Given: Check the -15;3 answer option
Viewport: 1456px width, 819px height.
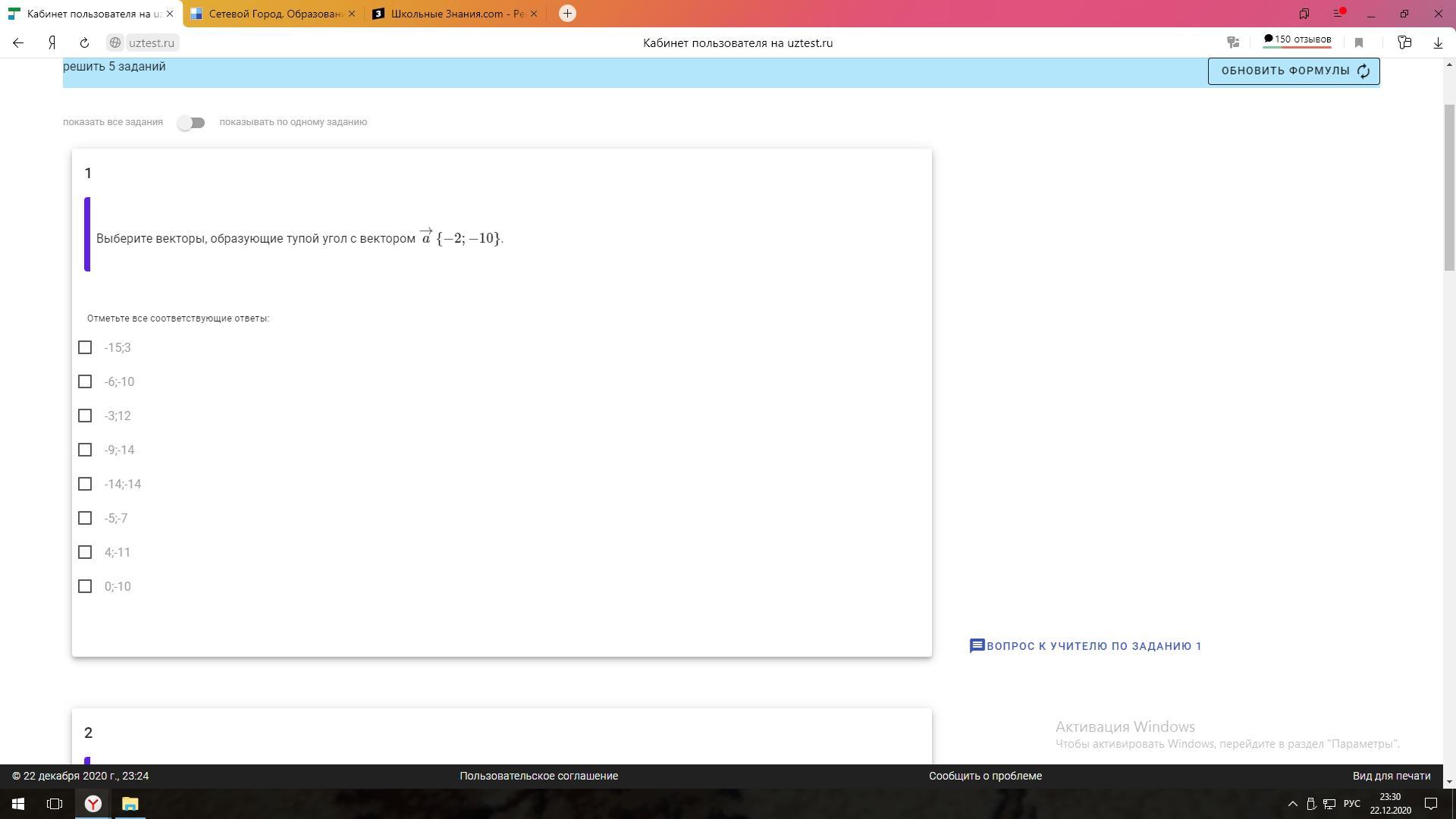Looking at the screenshot, I should click(x=85, y=347).
